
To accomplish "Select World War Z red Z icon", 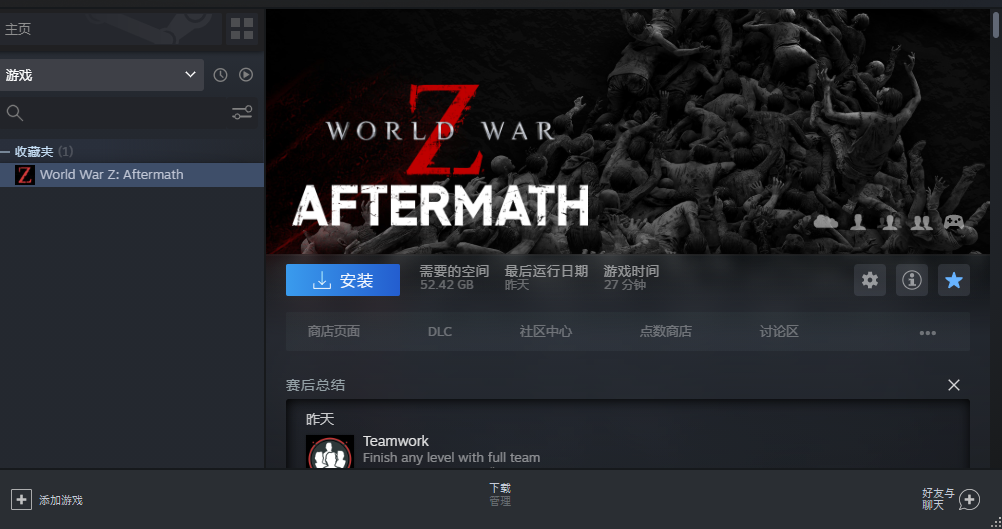I will 25,175.
